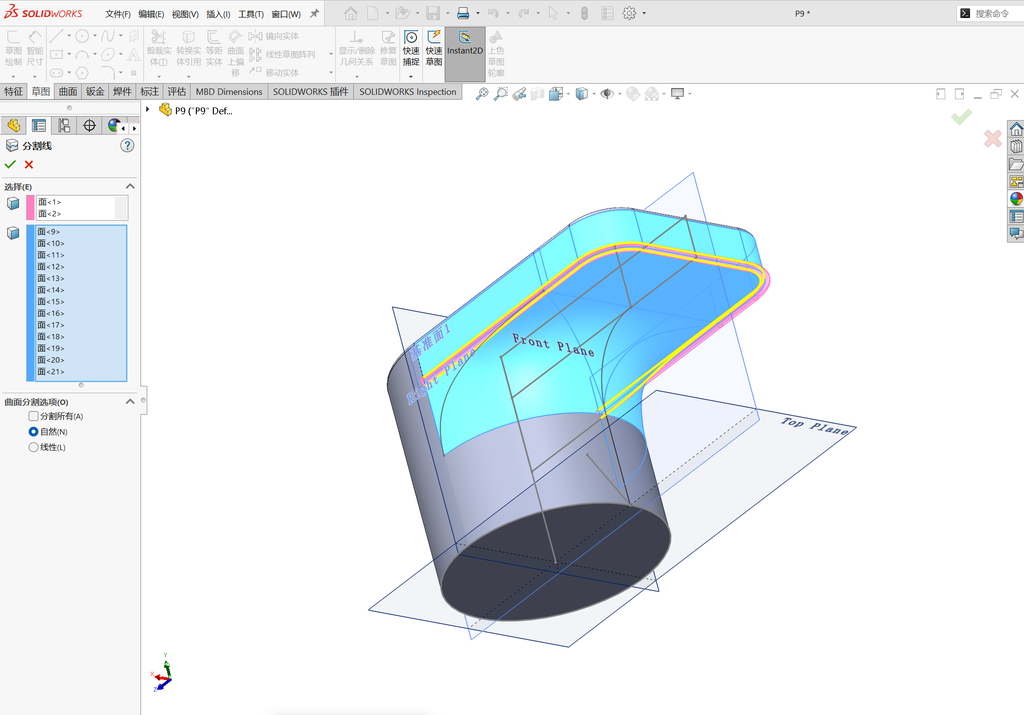The image size is (1024, 715).
Task: Expand the P9 flyout design tree
Action: point(148,110)
